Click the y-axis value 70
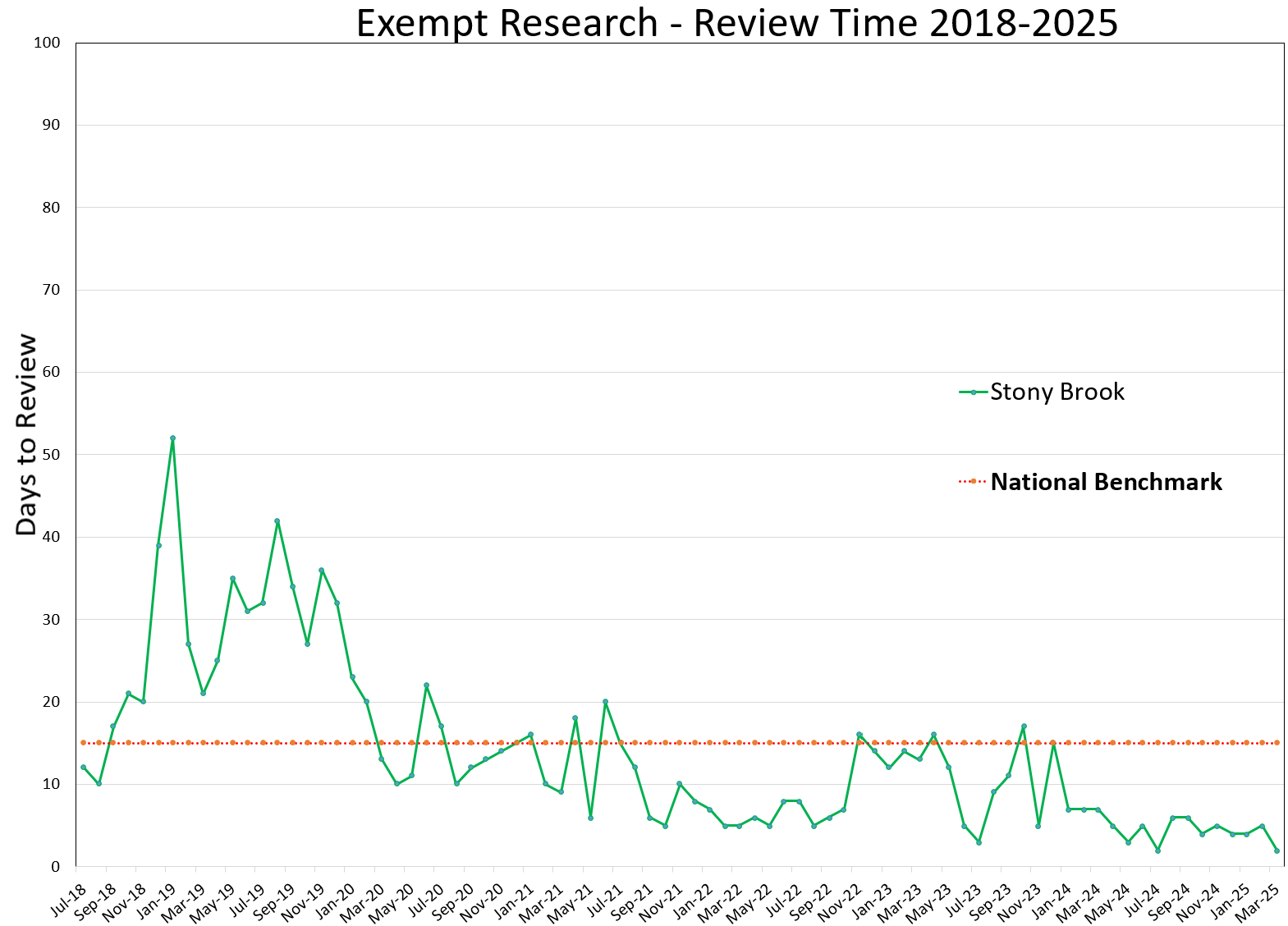The height and width of the screenshot is (926, 1288). (x=51, y=290)
